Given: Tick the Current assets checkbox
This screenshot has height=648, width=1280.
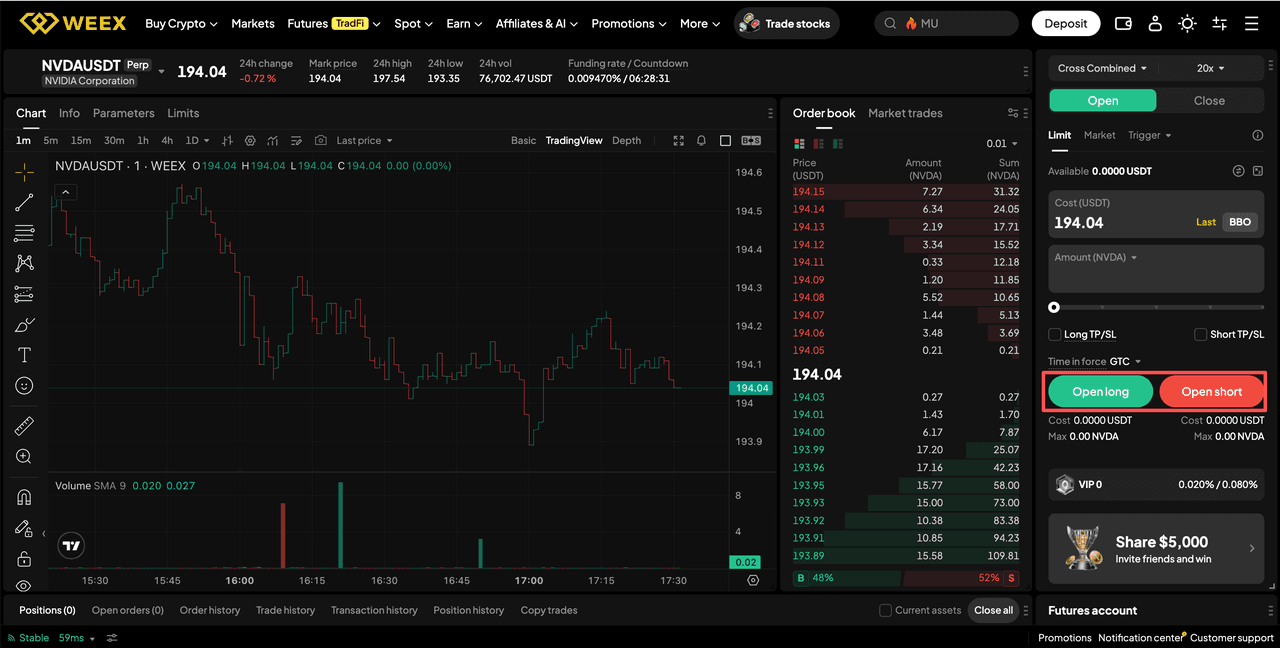Looking at the screenshot, I should [885, 610].
